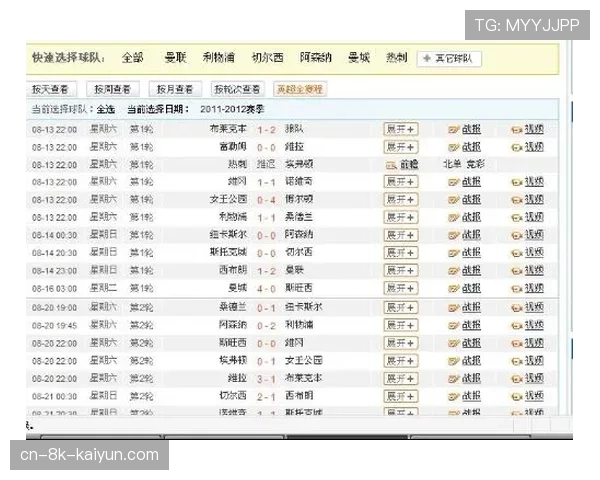Screen dimensions: 600x480
Task: Click 战报 icon for 桑德兰 vs 纽卡斯尔
Action: point(453,308)
